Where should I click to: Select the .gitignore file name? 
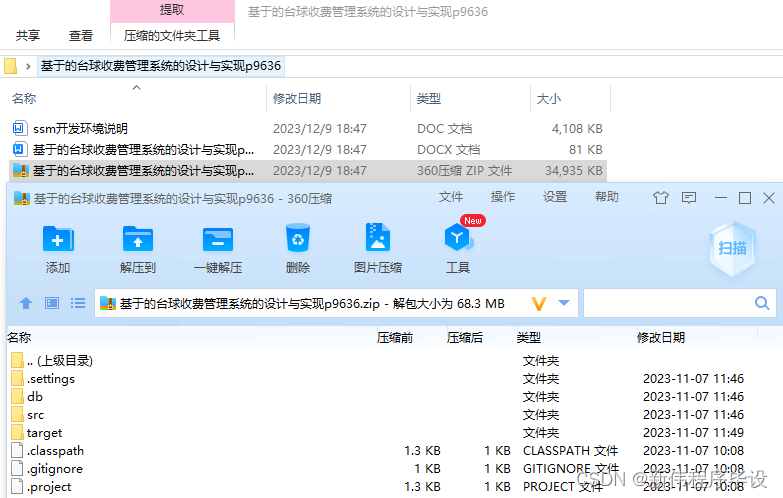click(55, 469)
